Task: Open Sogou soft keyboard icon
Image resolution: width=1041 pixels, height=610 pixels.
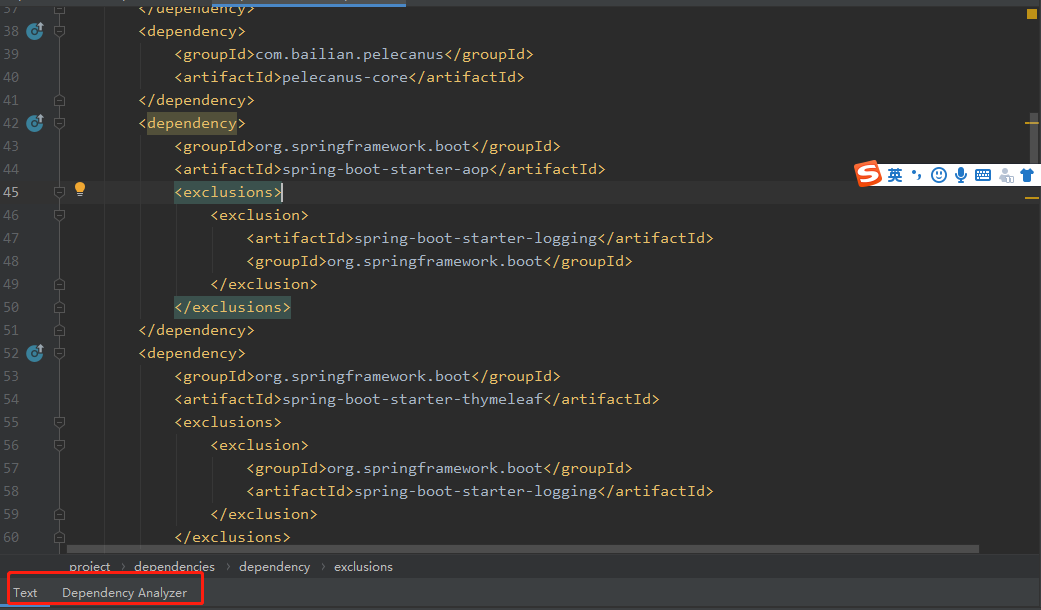Action: [x=983, y=175]
